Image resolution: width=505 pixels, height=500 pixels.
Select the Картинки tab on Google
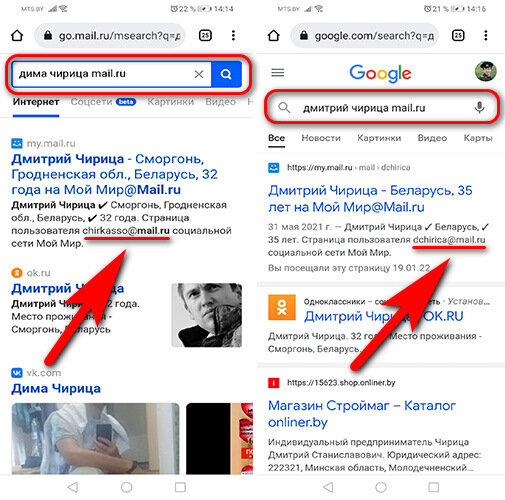click(x=379, y=138)
